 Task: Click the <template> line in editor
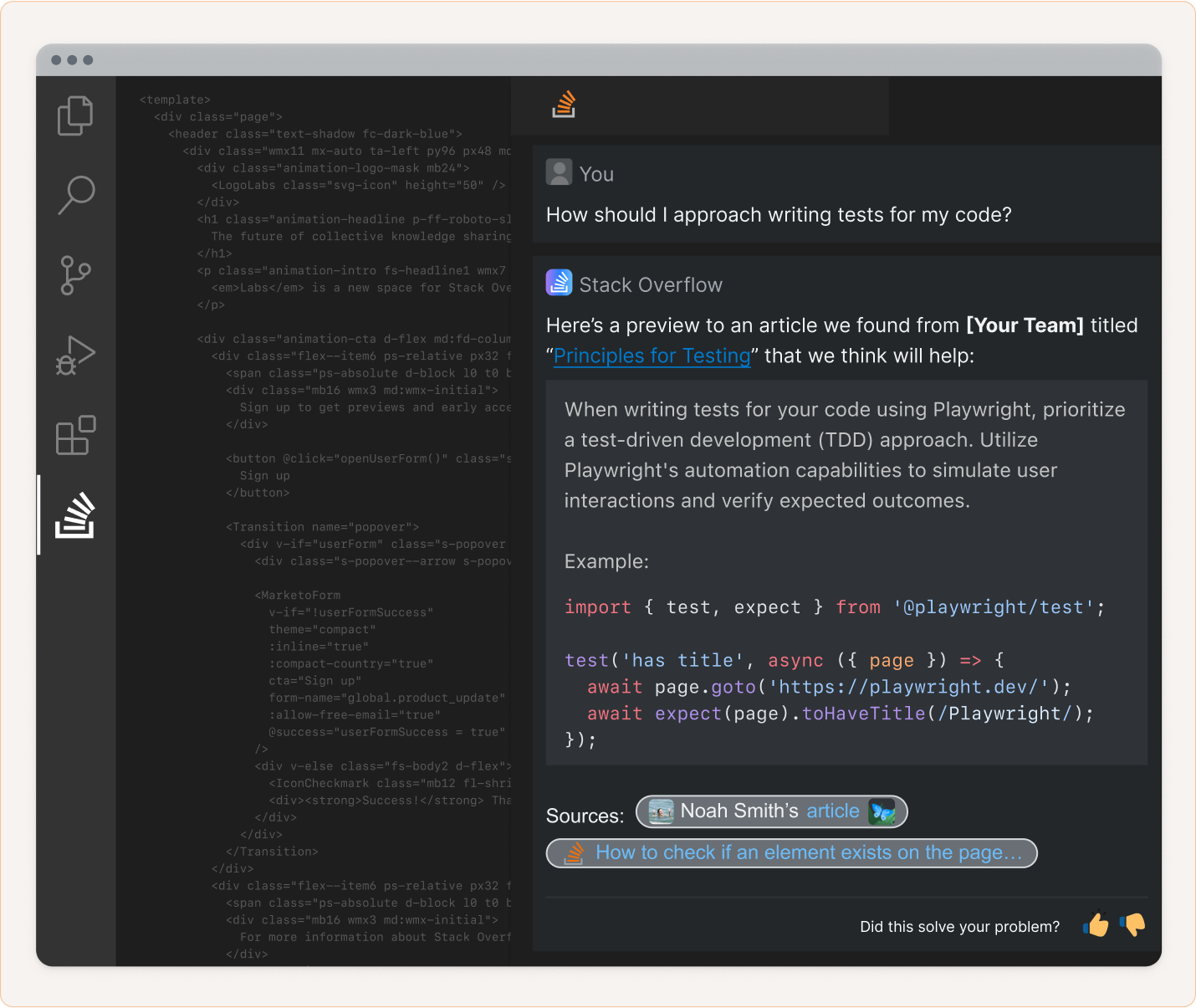175,100
